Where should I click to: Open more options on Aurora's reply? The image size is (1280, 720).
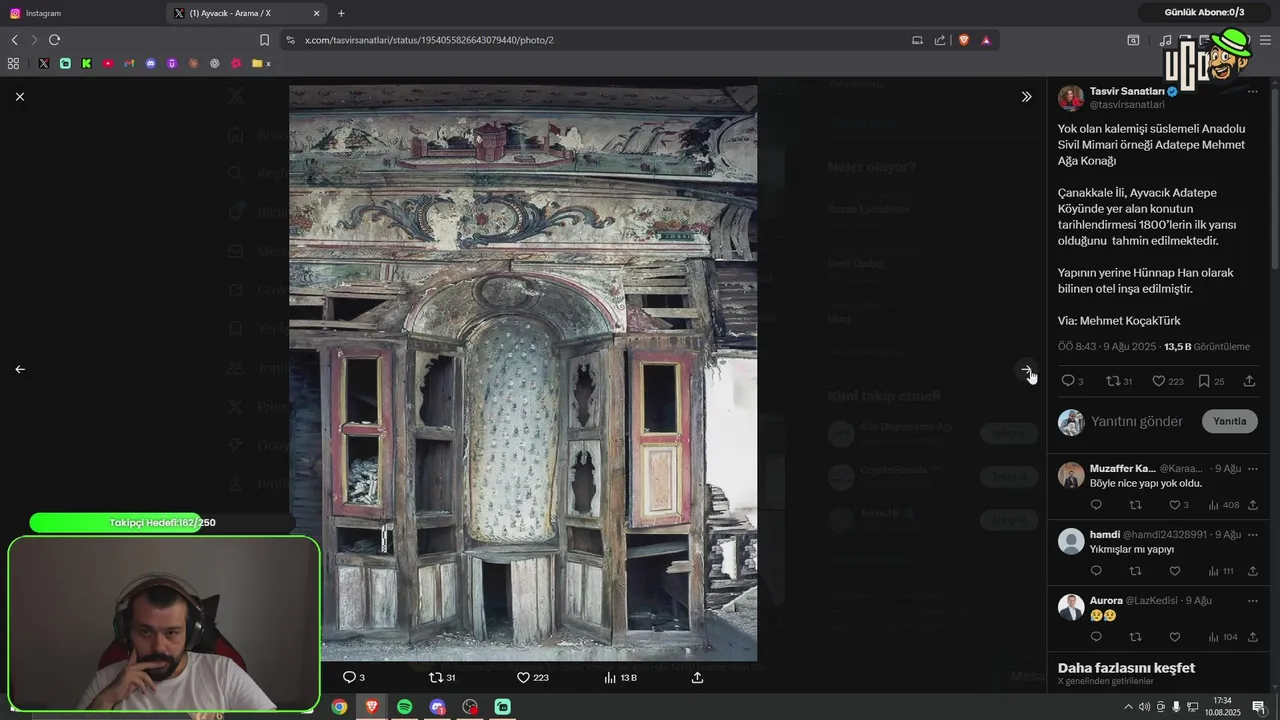pos(1252,600)
